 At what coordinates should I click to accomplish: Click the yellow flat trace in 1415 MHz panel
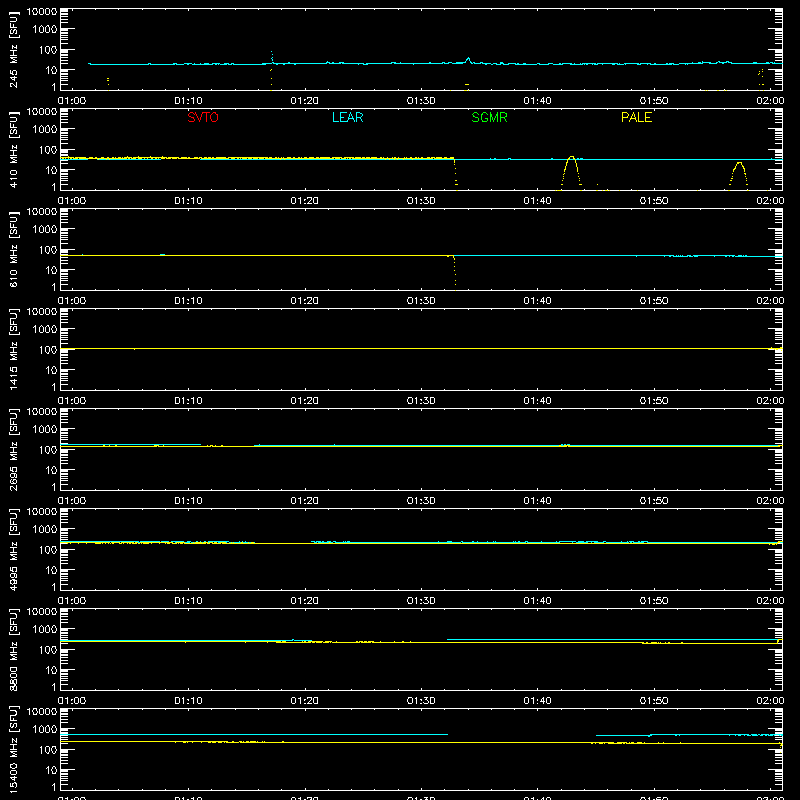421,348
